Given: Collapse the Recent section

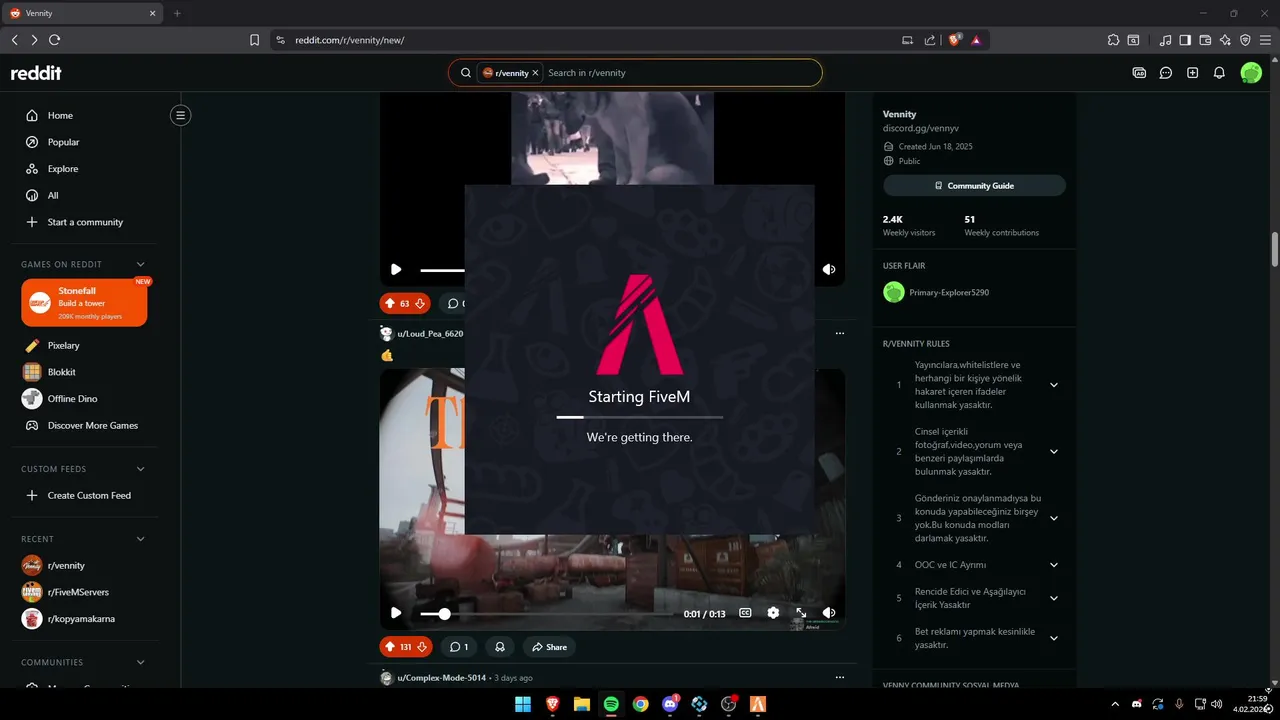Looking at the screenshot, I should pos(140,539).
